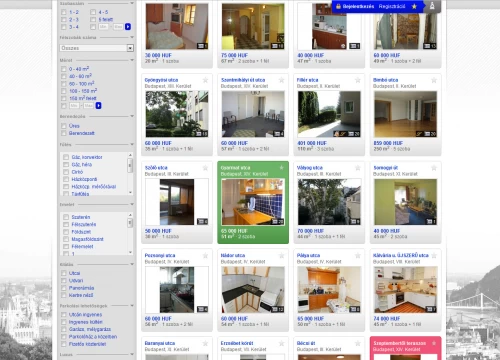Tick the Panorámás view checkbox
This screenshot has width=500, height=360.
click(64, 288)
